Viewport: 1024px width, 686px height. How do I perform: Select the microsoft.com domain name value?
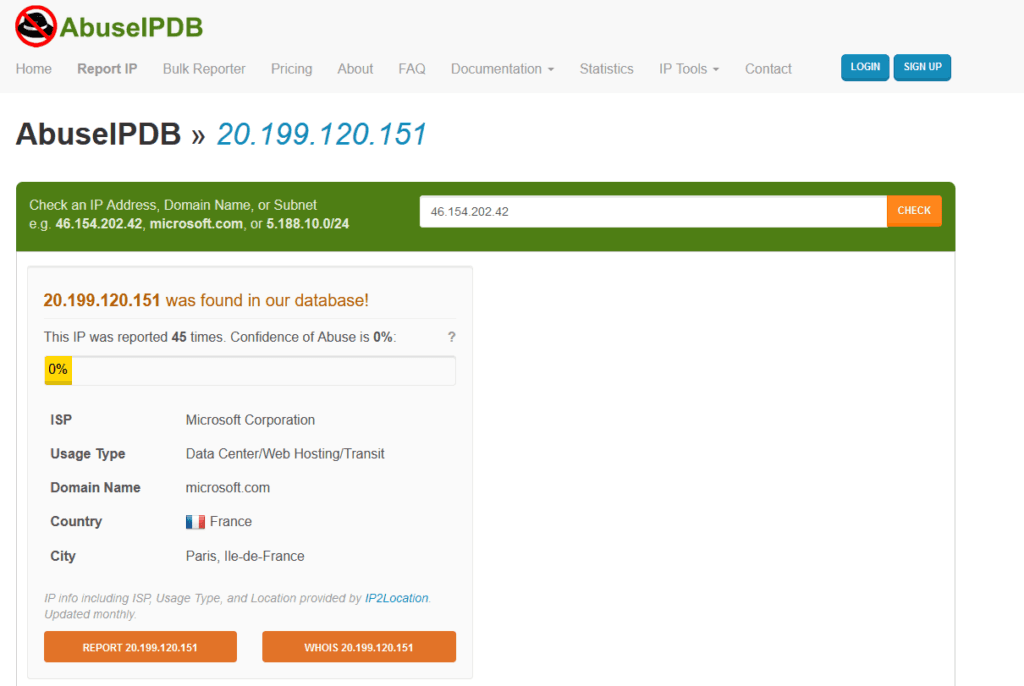[227, 487]
